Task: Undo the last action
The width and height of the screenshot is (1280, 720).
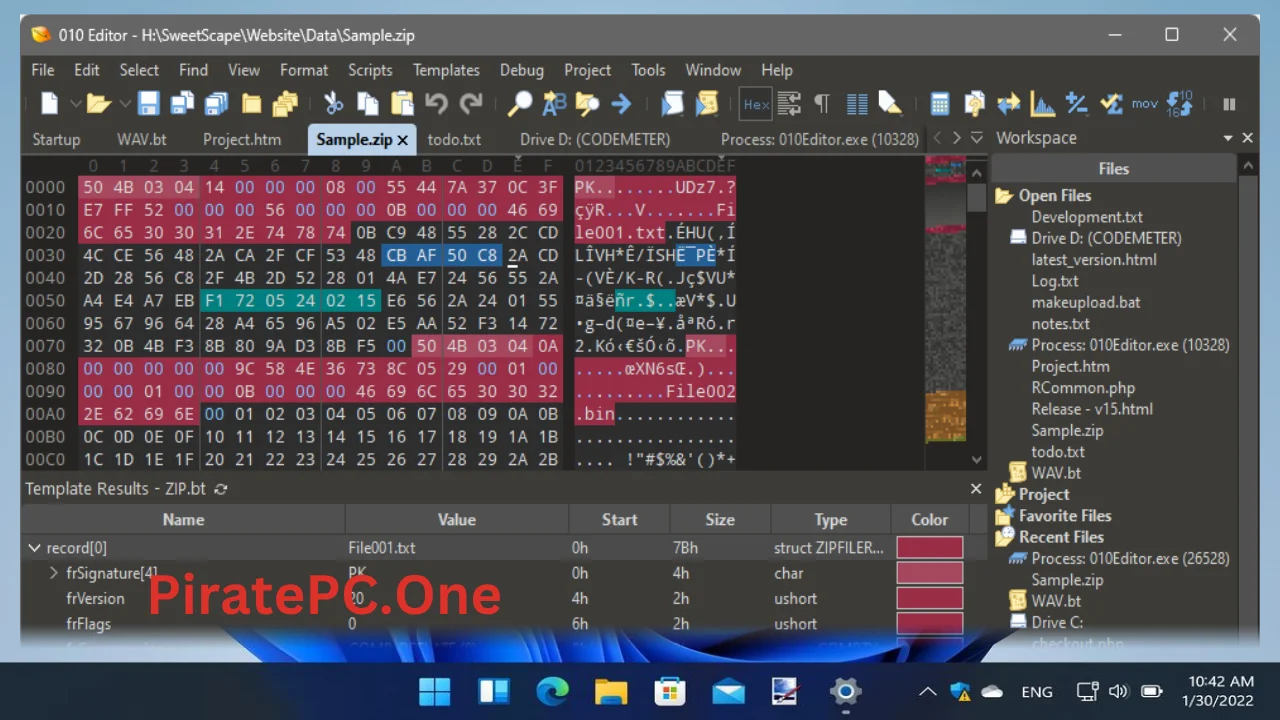Action: point(436,103)
